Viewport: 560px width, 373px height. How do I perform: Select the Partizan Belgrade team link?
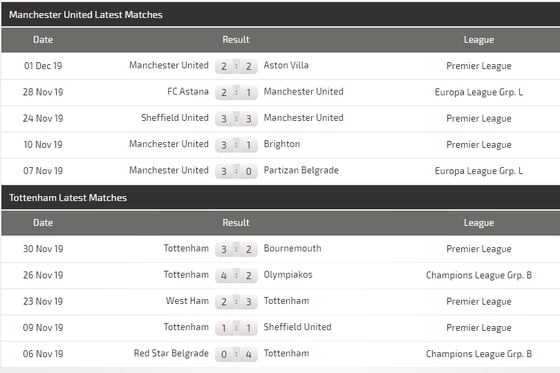click(301, 170)
